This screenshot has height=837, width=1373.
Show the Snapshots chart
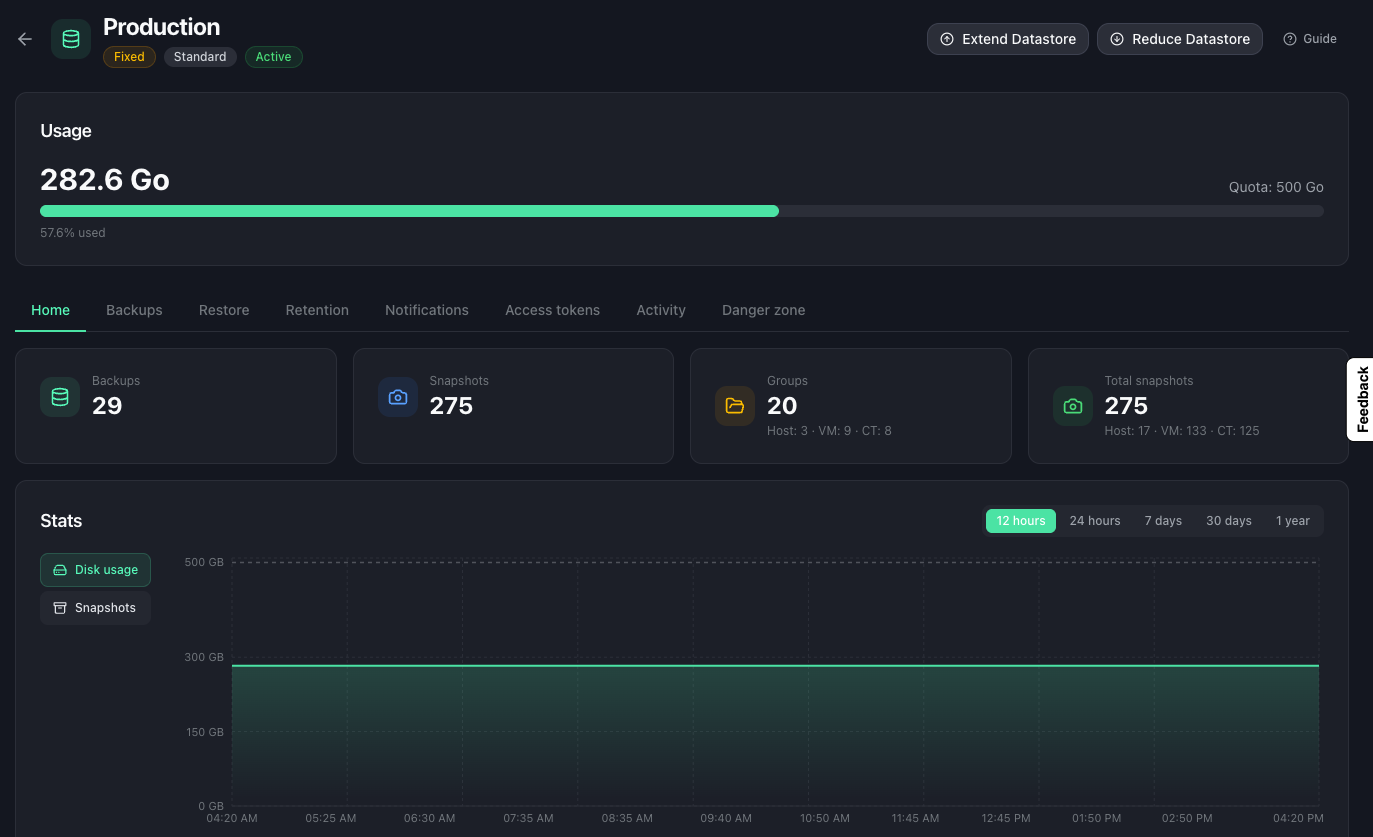coord(95,608)
